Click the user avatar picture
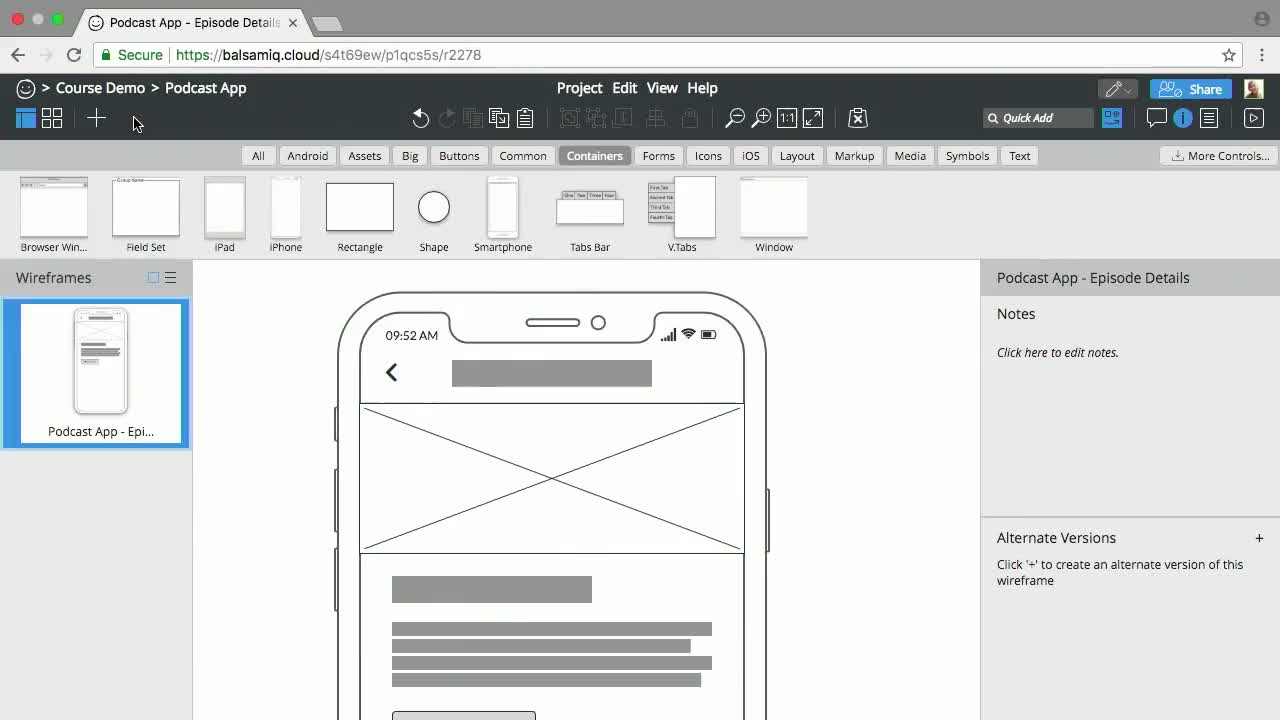Viewport: 1280px width, 720px height. [1254, 89]
